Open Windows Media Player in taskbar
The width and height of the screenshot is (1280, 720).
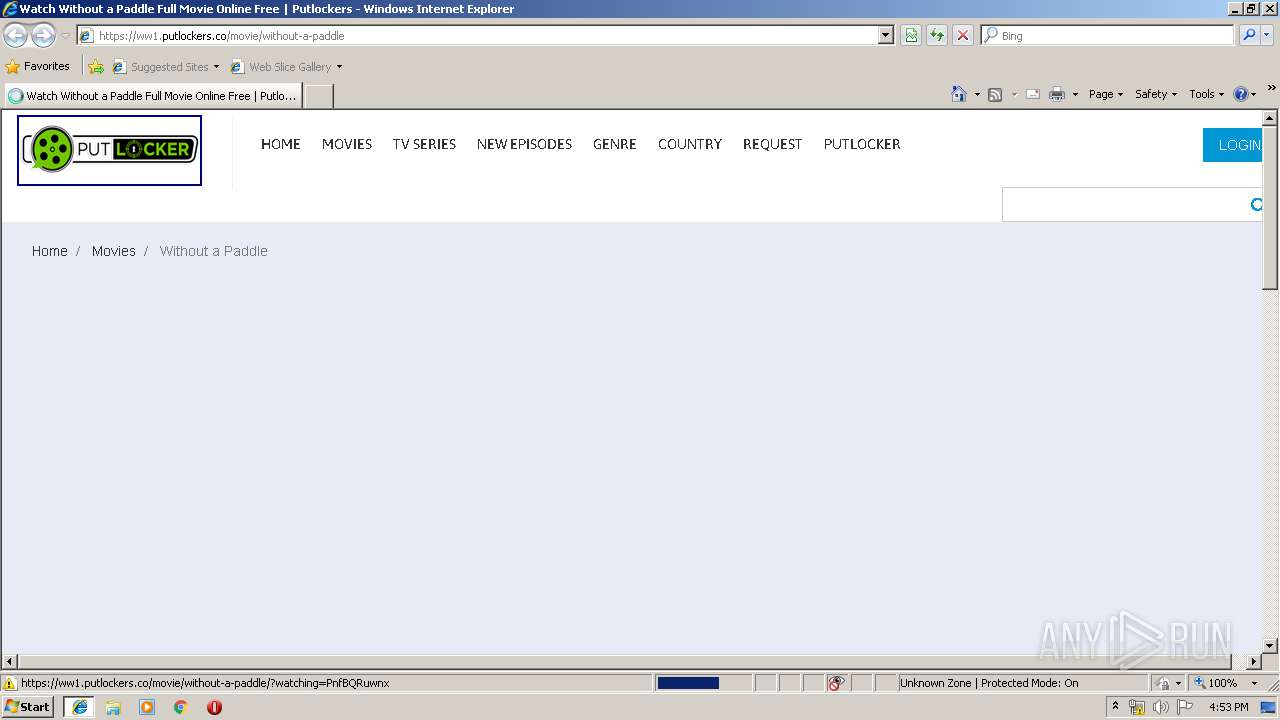(147, 707)
